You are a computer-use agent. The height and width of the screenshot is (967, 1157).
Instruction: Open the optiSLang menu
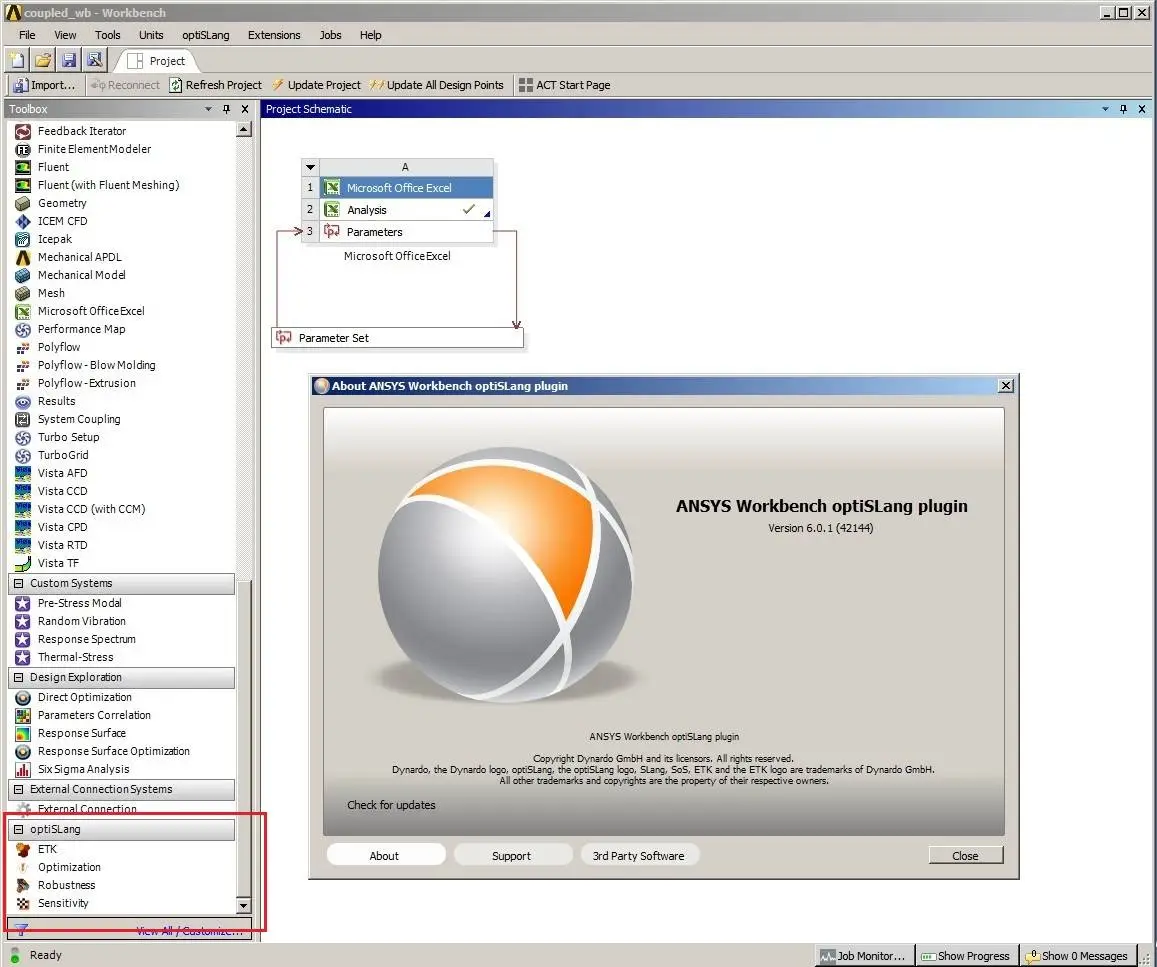pyautogui.click(x=206, y=35)
